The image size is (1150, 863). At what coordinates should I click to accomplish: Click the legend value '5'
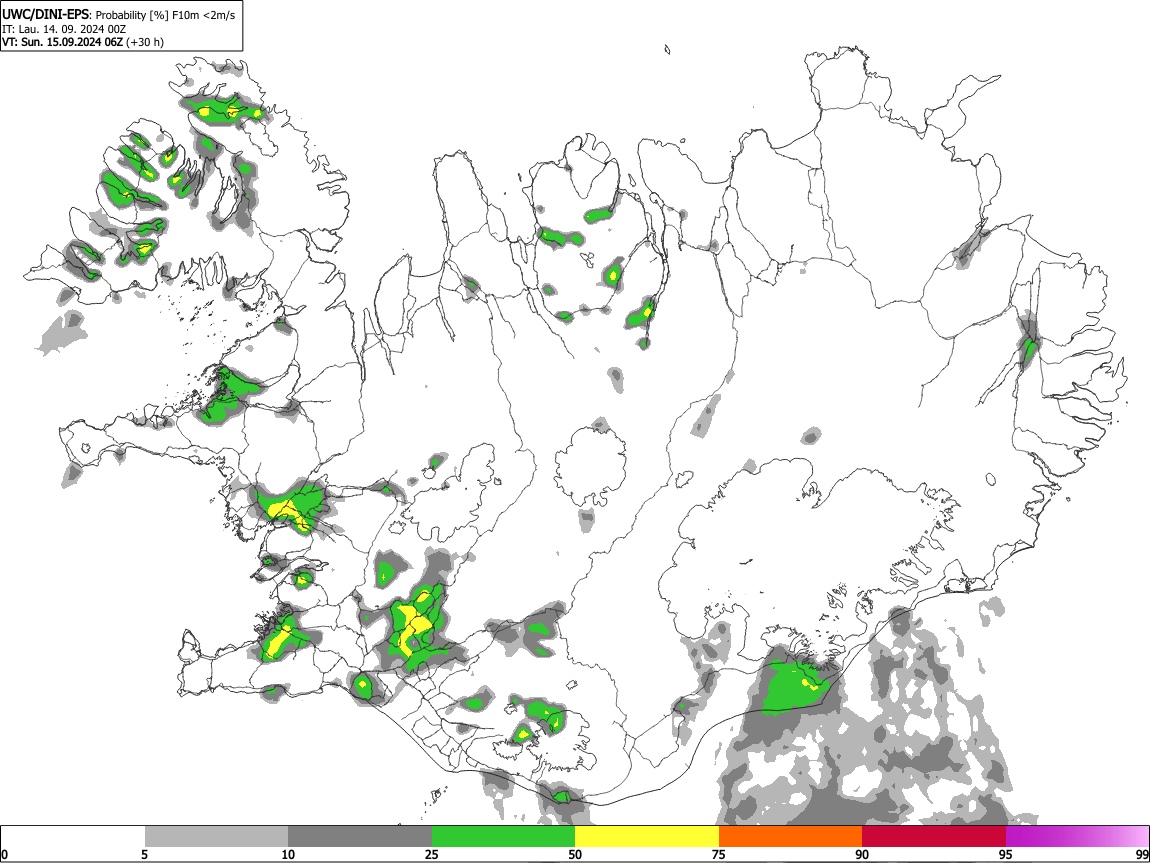pyautogui.click(x=144, y=854)
